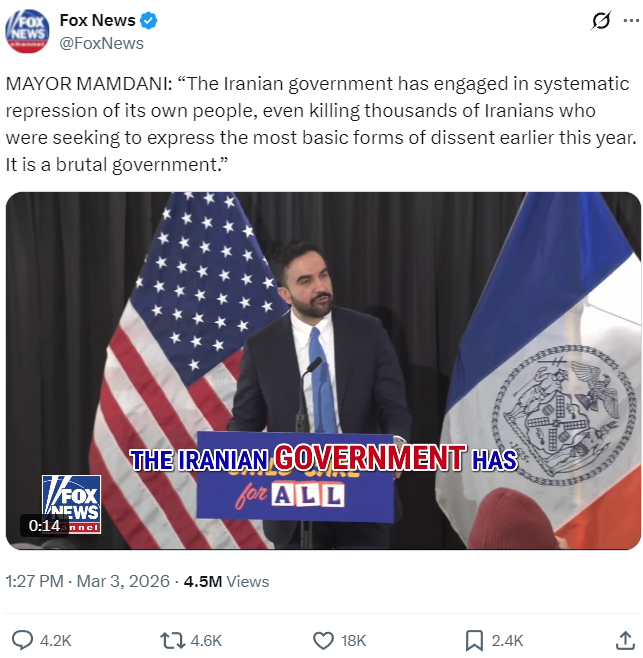Click the 0:14 video duration badge

(44, 525)
